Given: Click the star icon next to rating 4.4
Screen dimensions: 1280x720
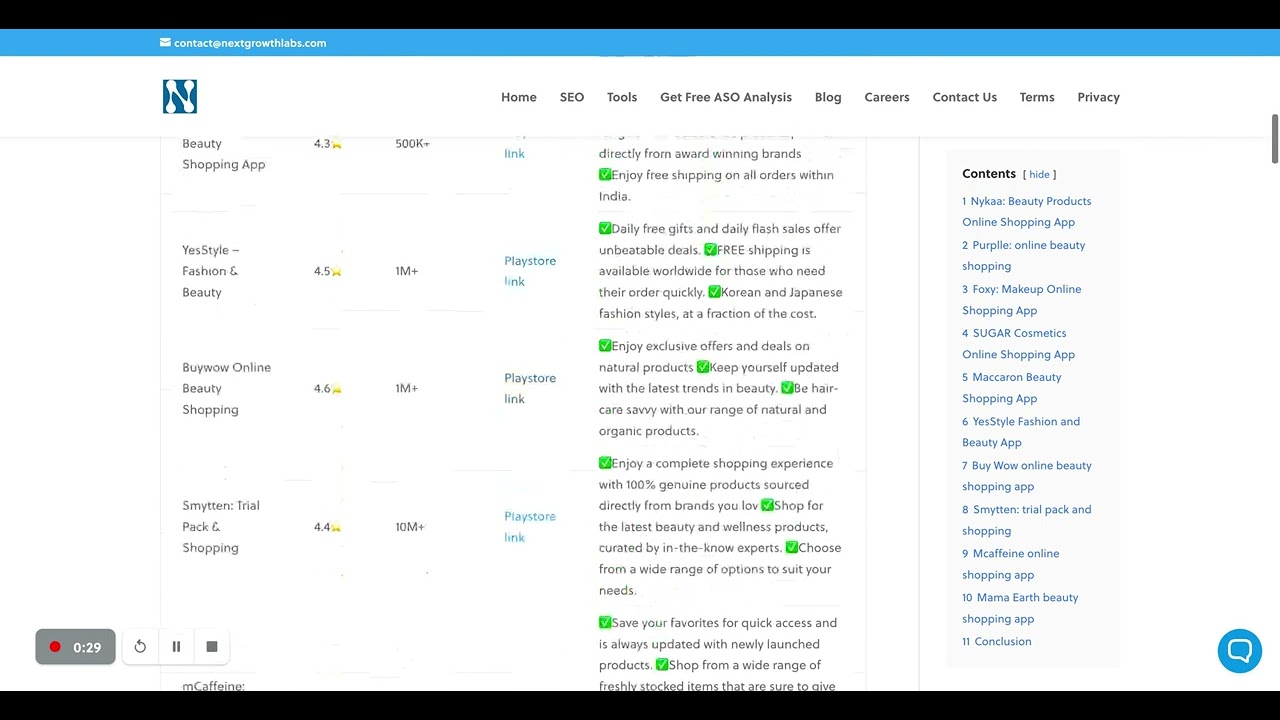Looking at the screenshot, I should [336, 527].
